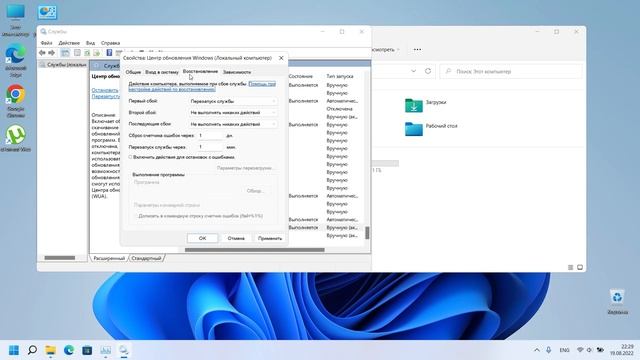Expand Explorer address bar history chevron
The width and height of the screenshot is (640, 360).
click(413, 71)
